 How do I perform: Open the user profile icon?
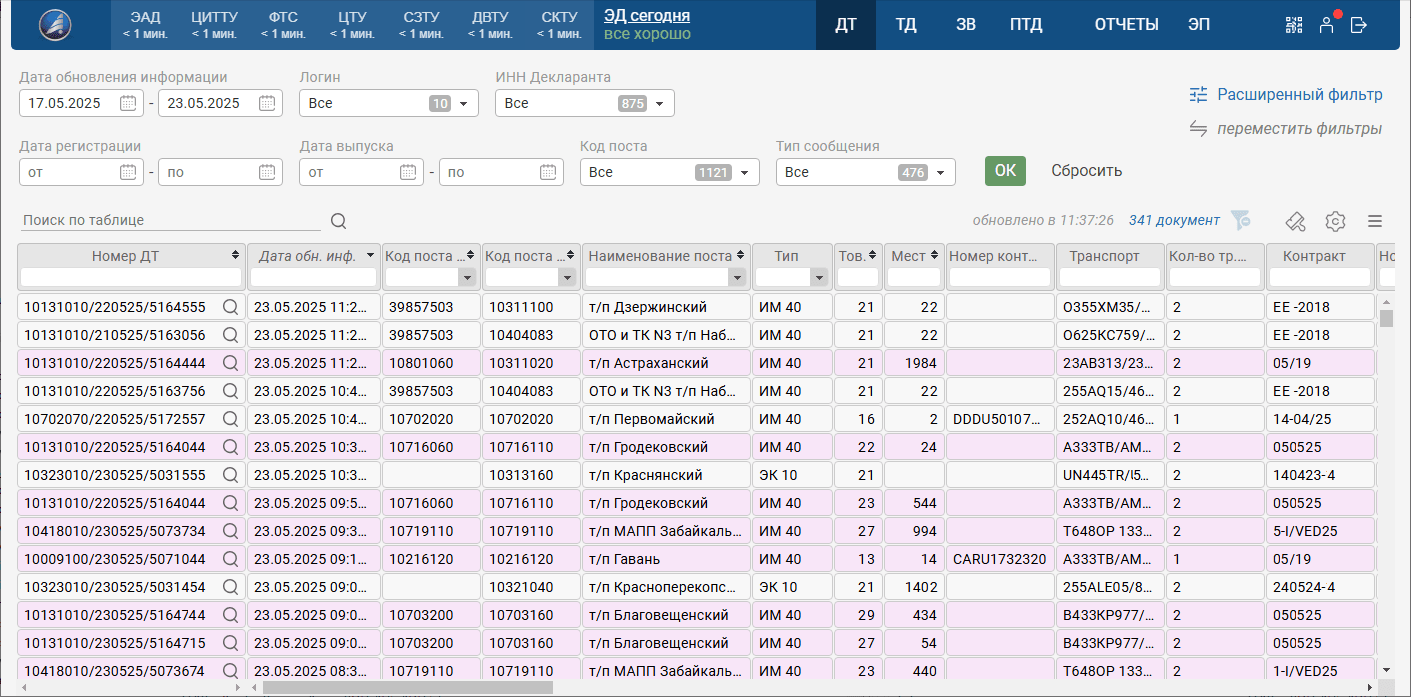click(x=1326, y=25)
